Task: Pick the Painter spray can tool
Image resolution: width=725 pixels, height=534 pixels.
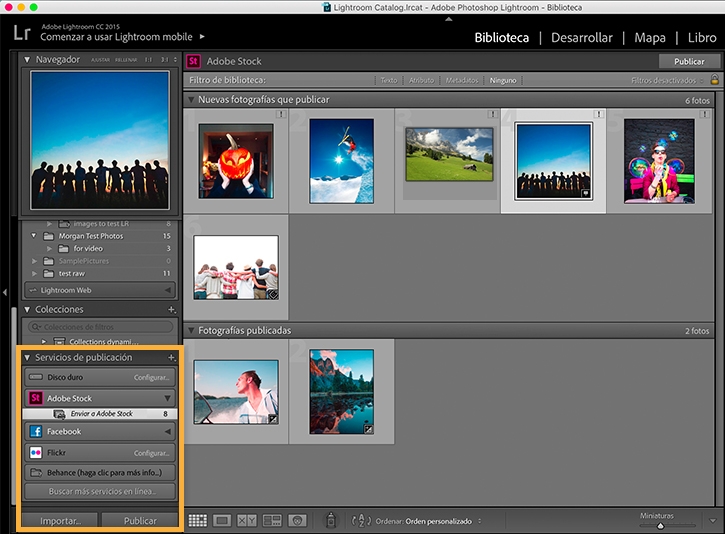Action: pos(331,520)
